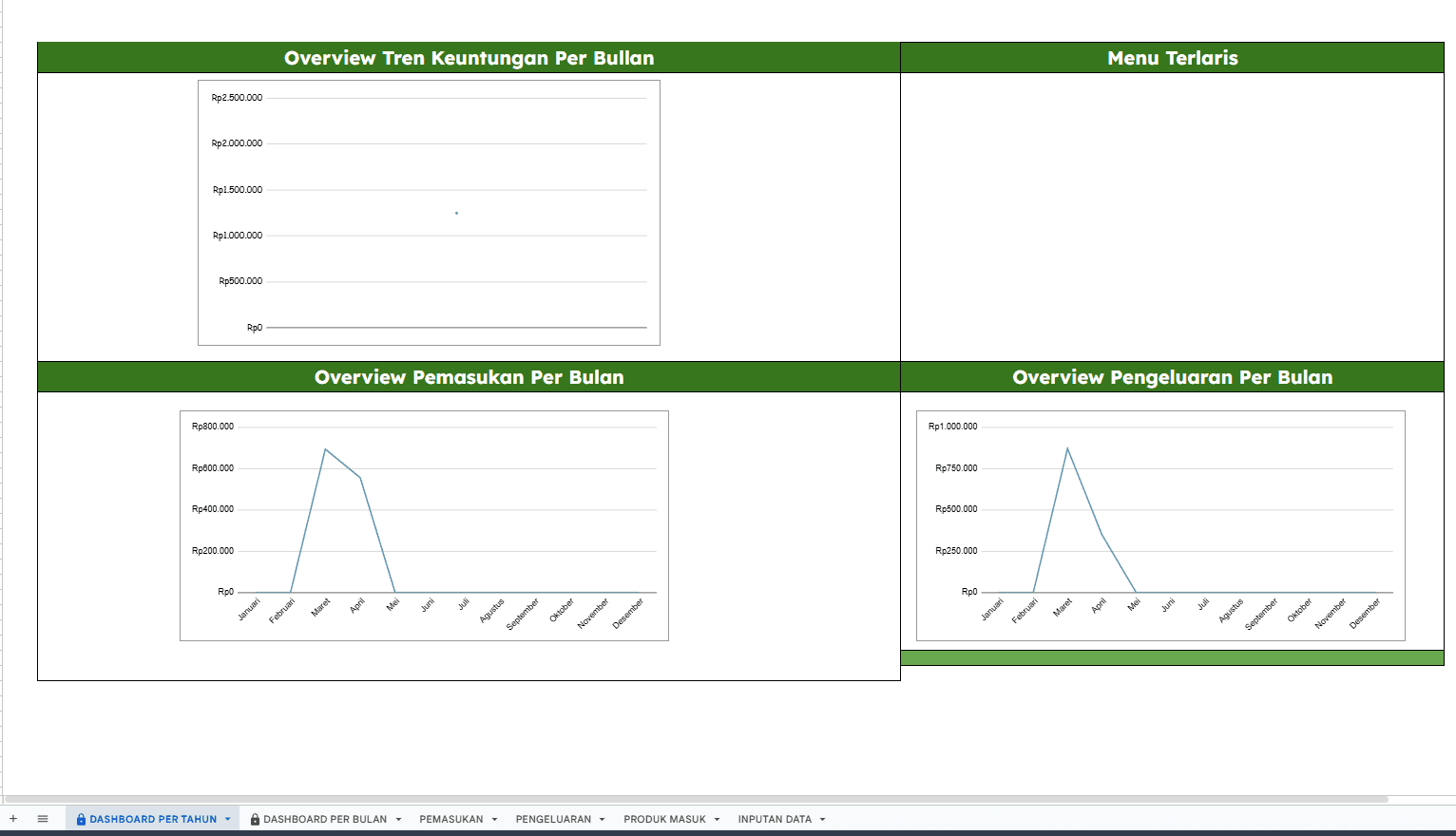Switch to DASHBOARD PER BULAN sheet
Screen dimensions: 1456x836
(x=325, y=819)
